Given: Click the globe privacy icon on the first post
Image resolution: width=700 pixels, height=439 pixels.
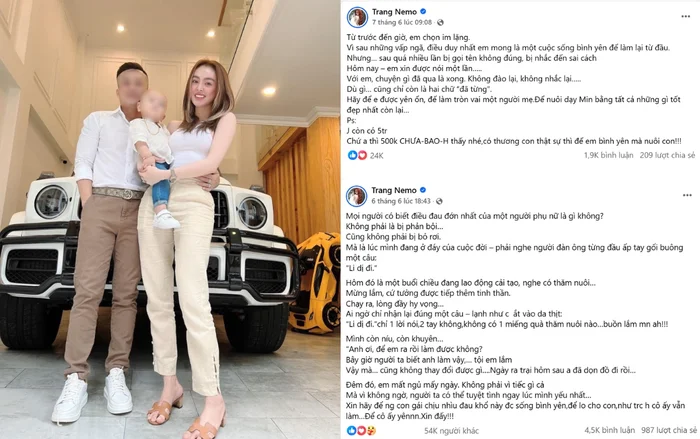Looking at the screenshot, I should (x=440, y=22).
